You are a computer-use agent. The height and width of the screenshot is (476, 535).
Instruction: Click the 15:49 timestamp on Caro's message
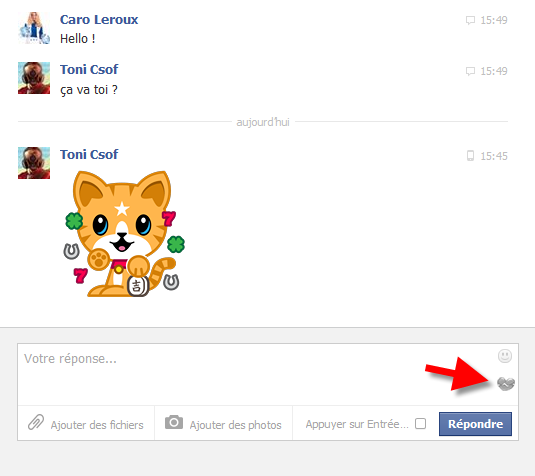pyautogui.click(x=494, y=20)
